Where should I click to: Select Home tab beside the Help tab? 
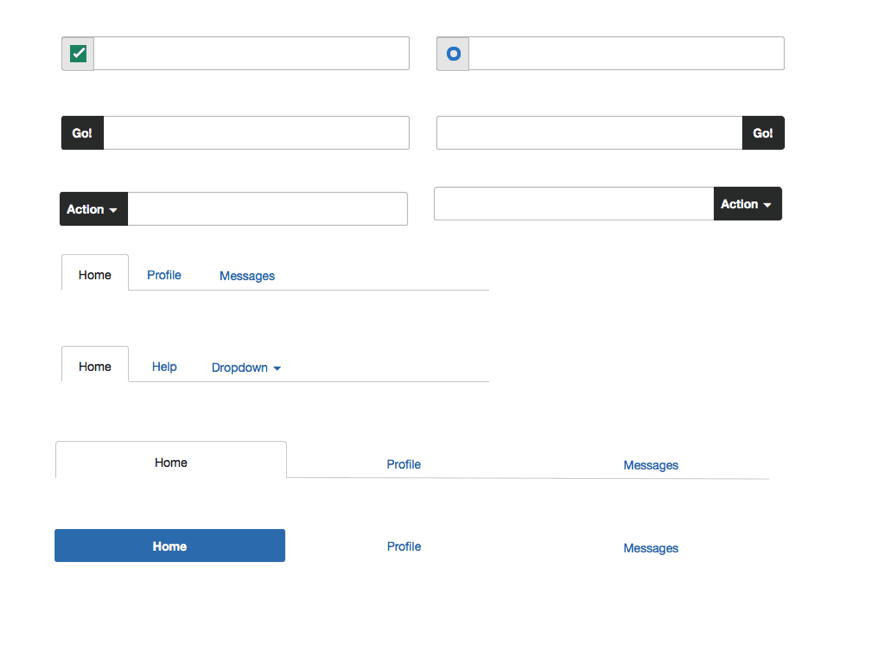[x=95, y=366]
